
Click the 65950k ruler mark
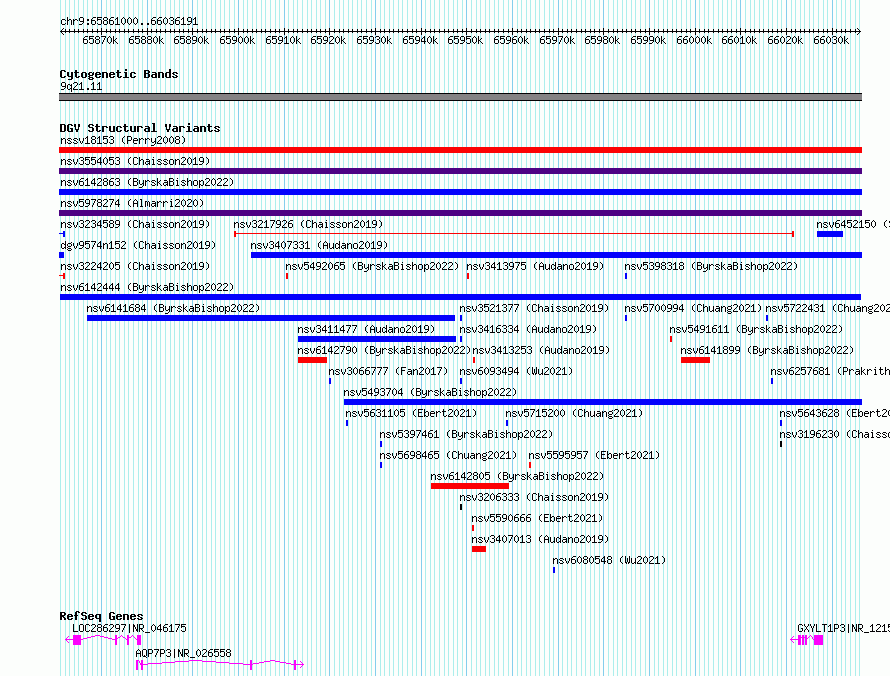(465, 40)
